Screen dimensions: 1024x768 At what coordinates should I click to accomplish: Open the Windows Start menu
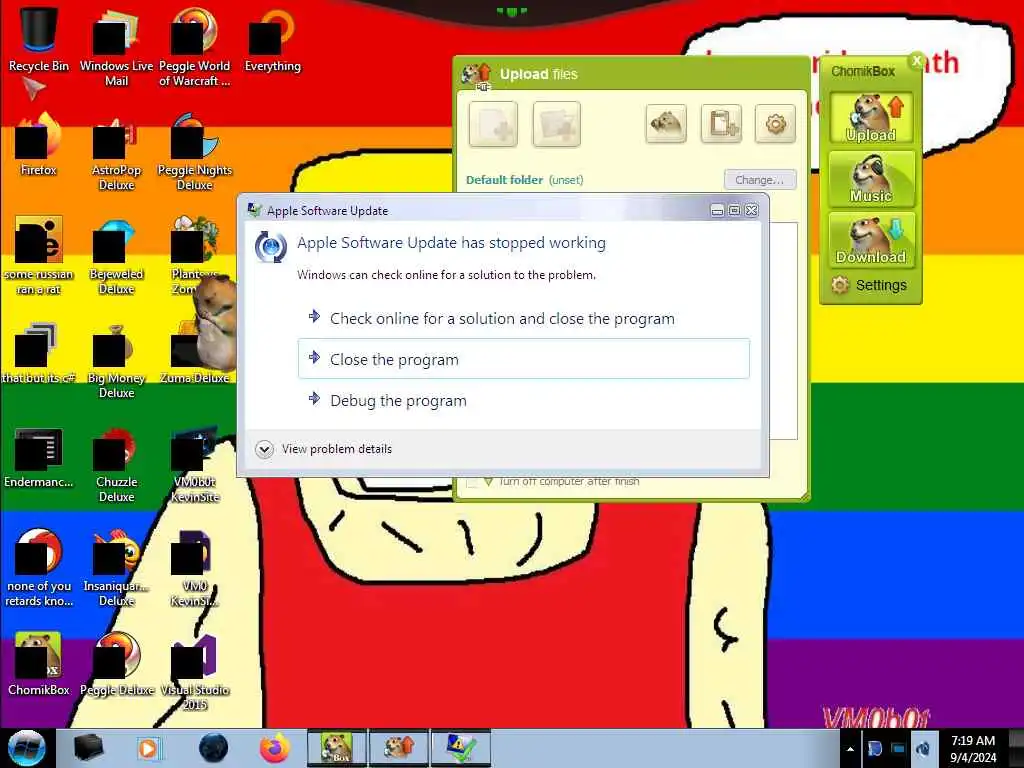[27, 748]
